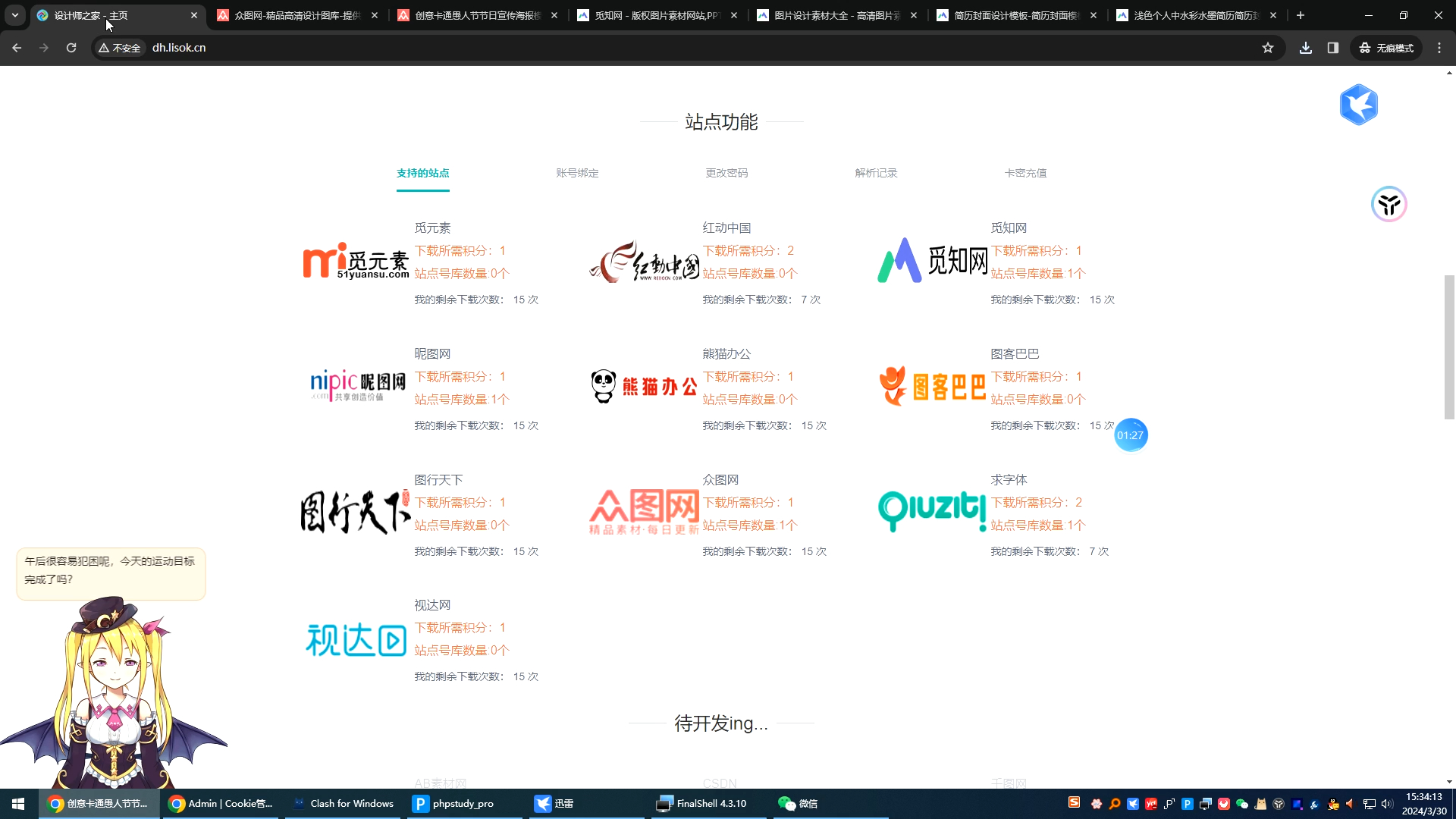The width and height of the screenshot is (1456, 819).
Task: Open the 解析记录 tab
Action: (x=876, y=173)
